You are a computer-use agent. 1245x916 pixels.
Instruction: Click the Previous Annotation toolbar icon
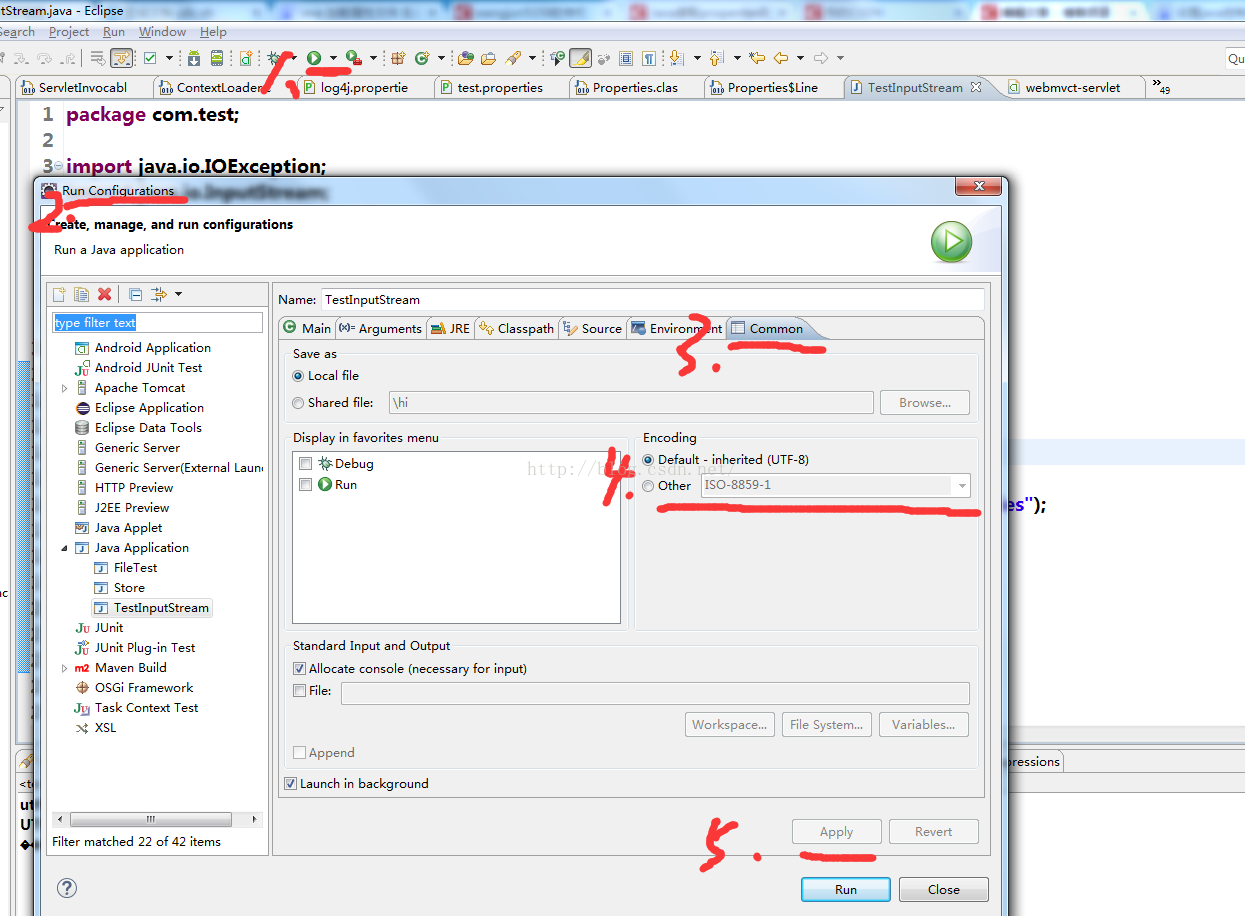click(716, 58)
